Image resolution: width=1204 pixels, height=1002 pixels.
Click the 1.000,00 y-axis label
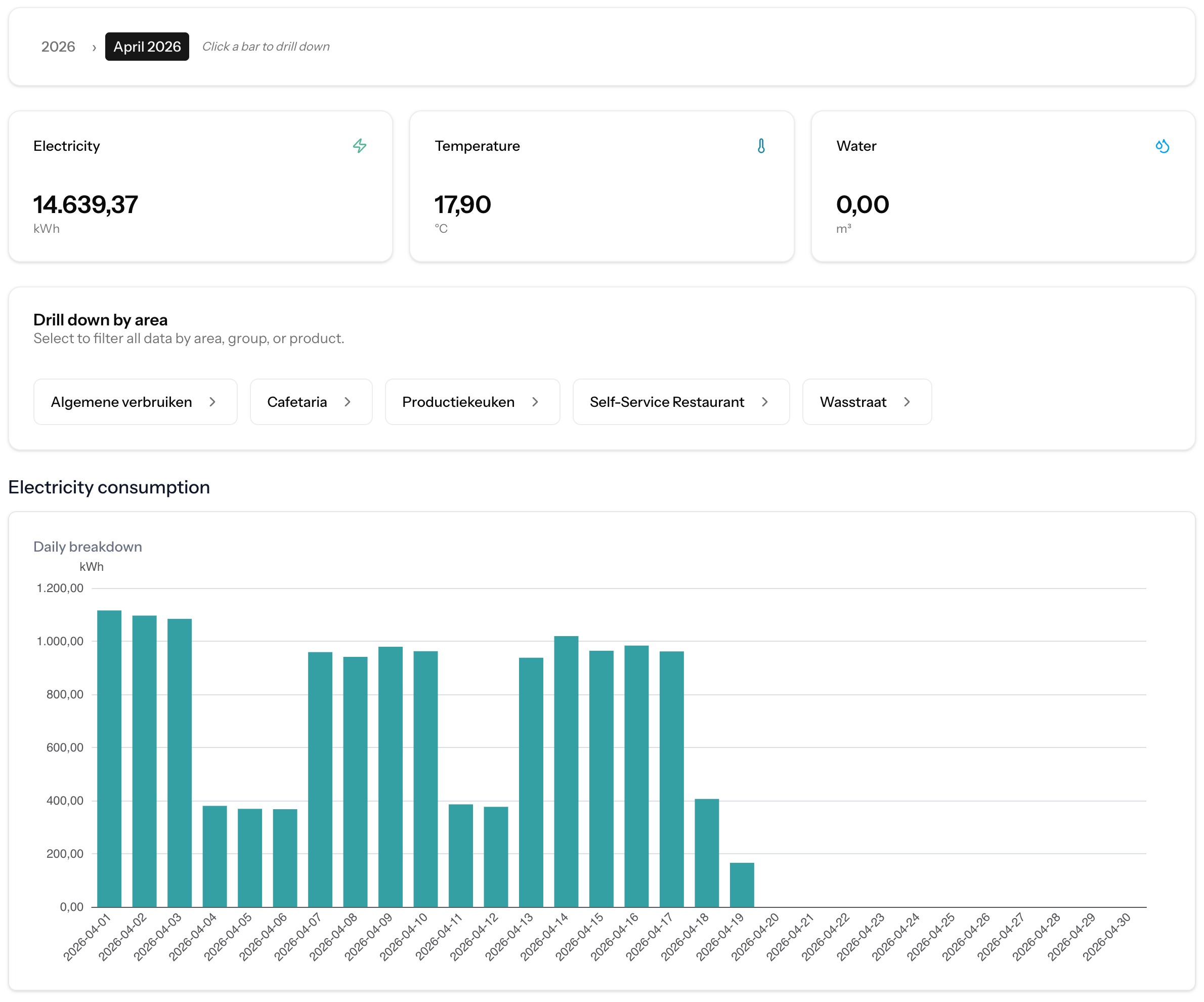coord(60,641)
